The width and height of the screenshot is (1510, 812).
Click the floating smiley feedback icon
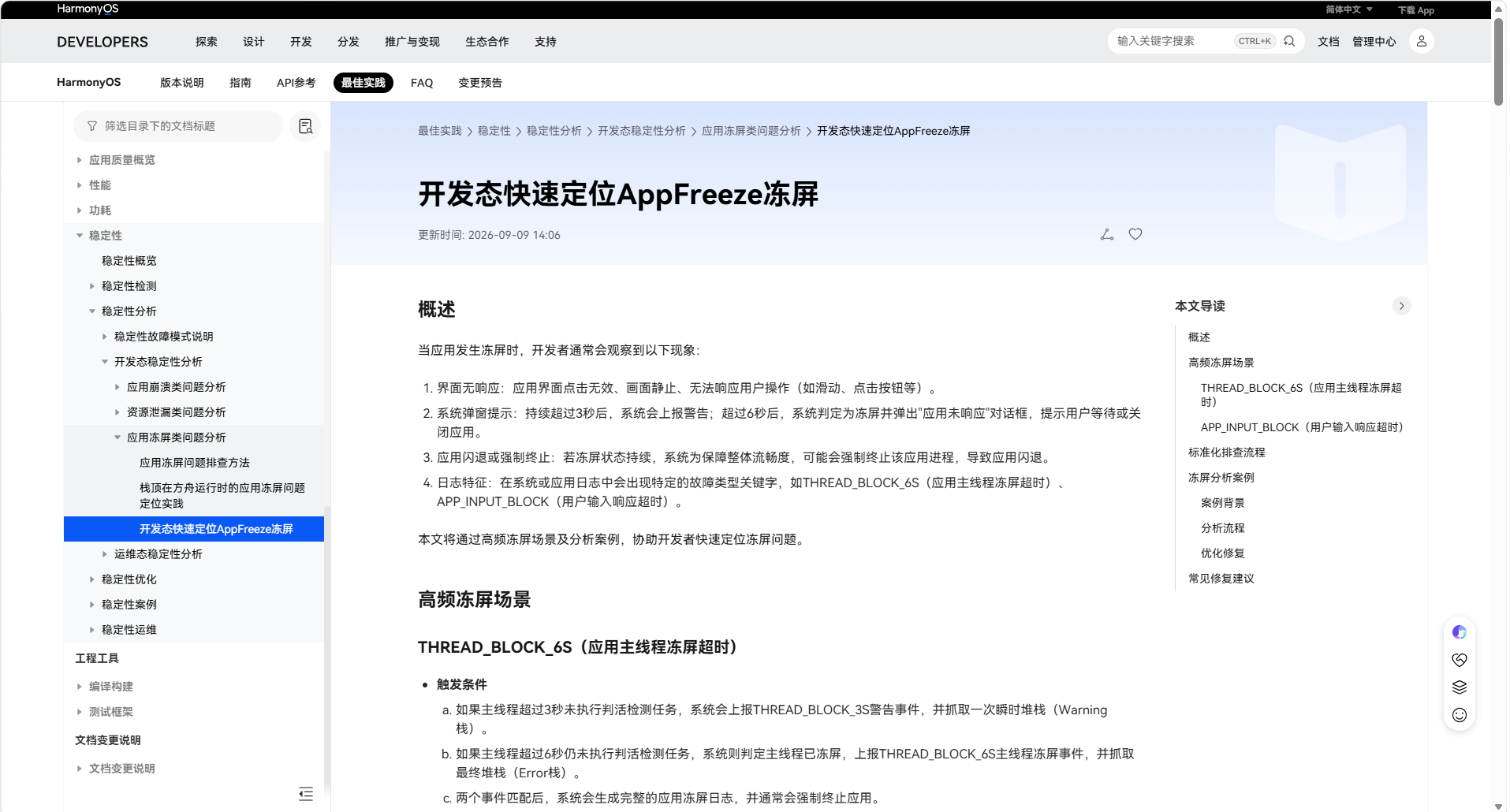1460,715
